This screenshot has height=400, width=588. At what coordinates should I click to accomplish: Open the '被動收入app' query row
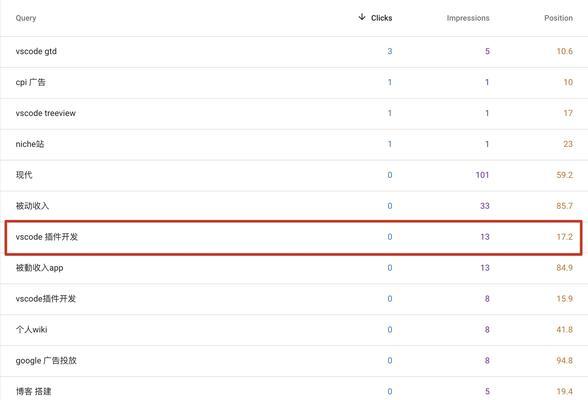click(x=294, y=268)
